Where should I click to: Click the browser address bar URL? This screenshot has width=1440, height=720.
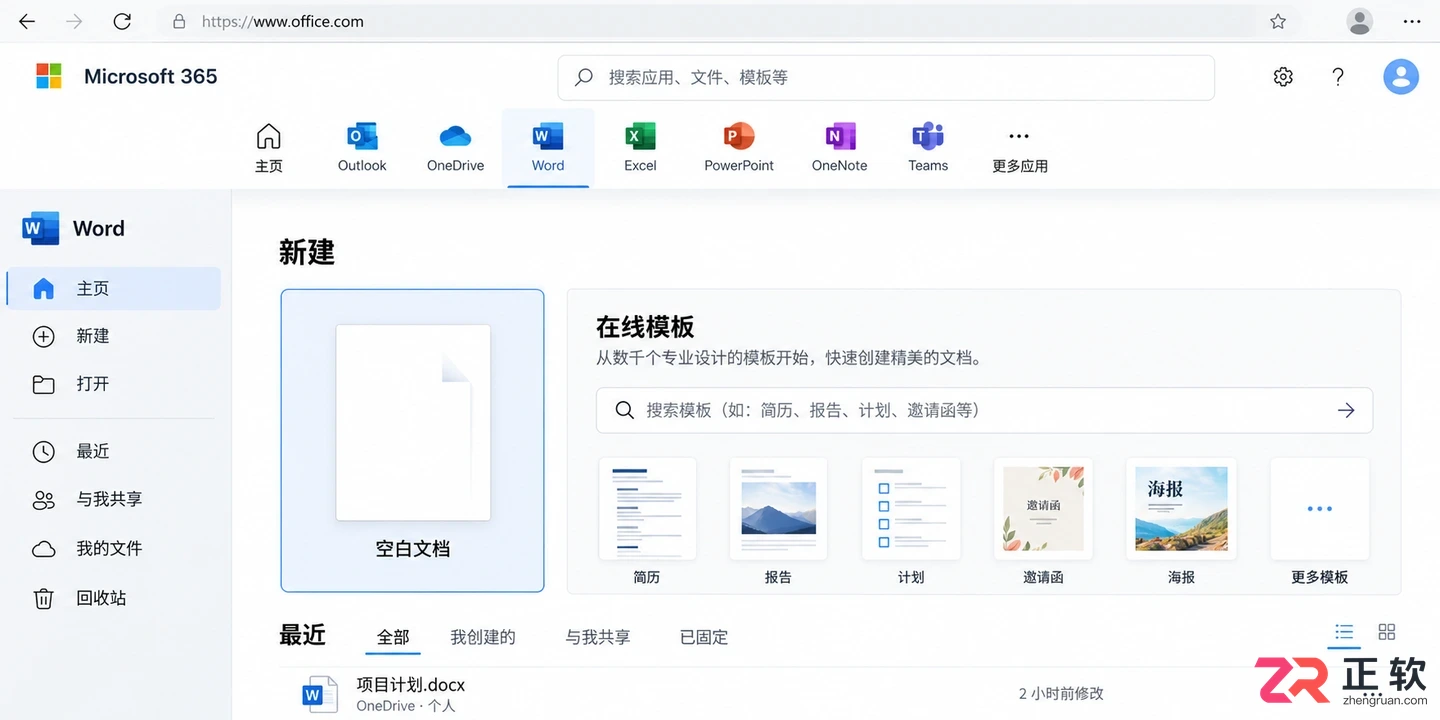(x=283, y=21)
